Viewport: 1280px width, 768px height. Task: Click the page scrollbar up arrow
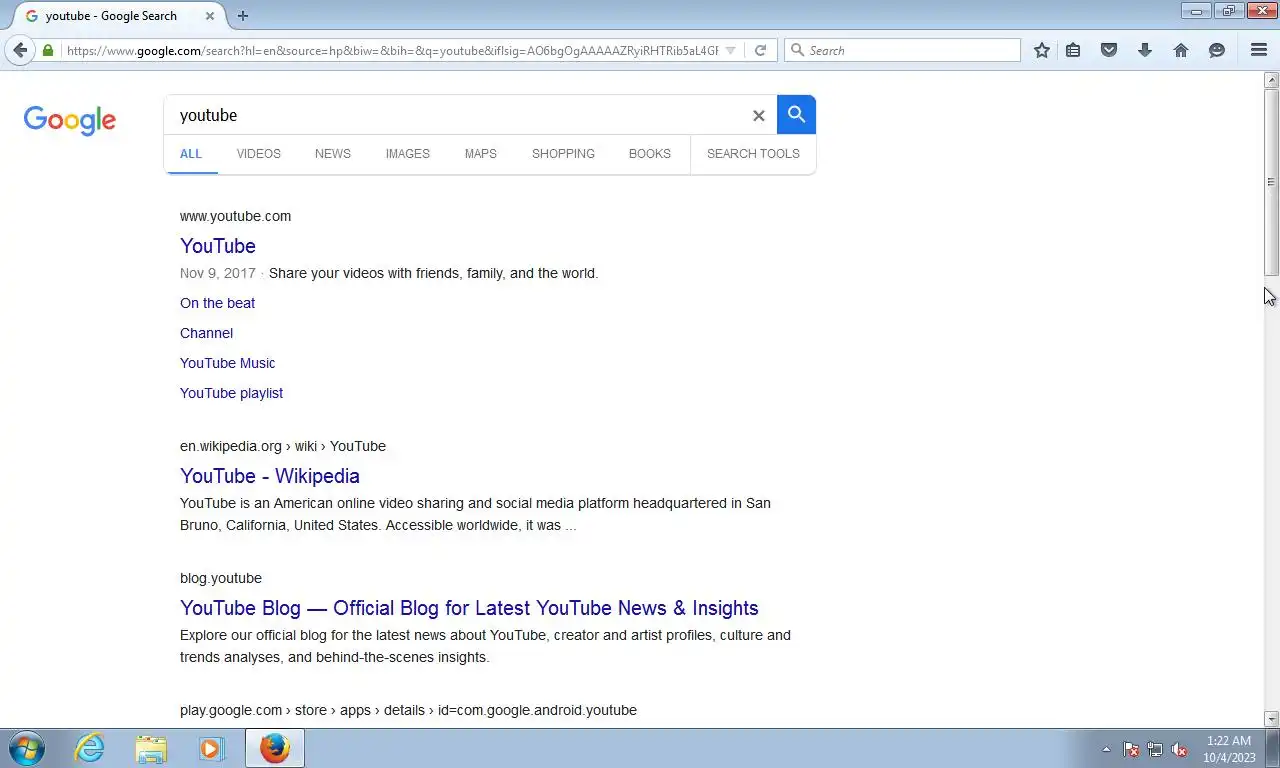click(x=1272, y=80)
